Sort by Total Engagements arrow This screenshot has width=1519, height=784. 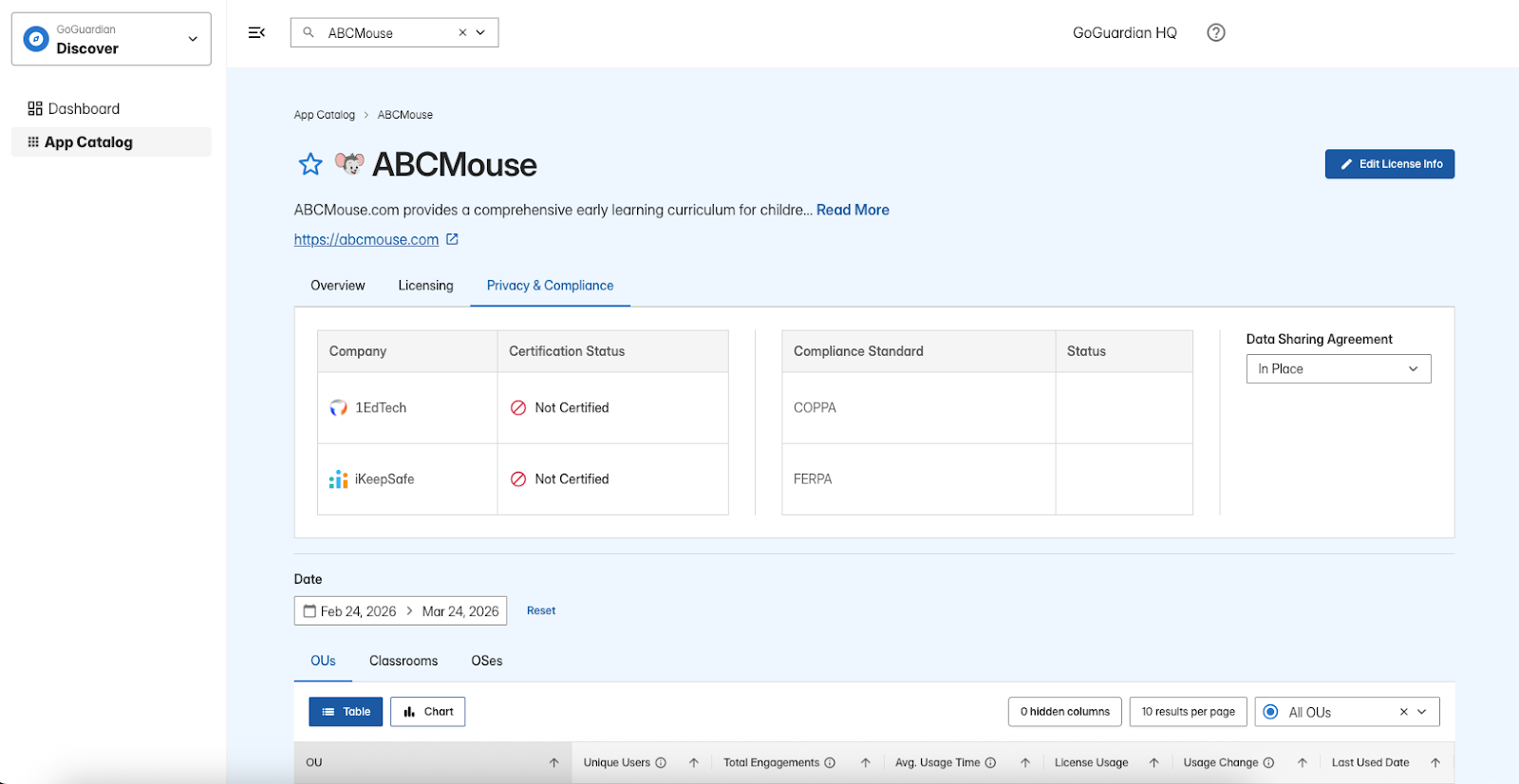[866, 763]
